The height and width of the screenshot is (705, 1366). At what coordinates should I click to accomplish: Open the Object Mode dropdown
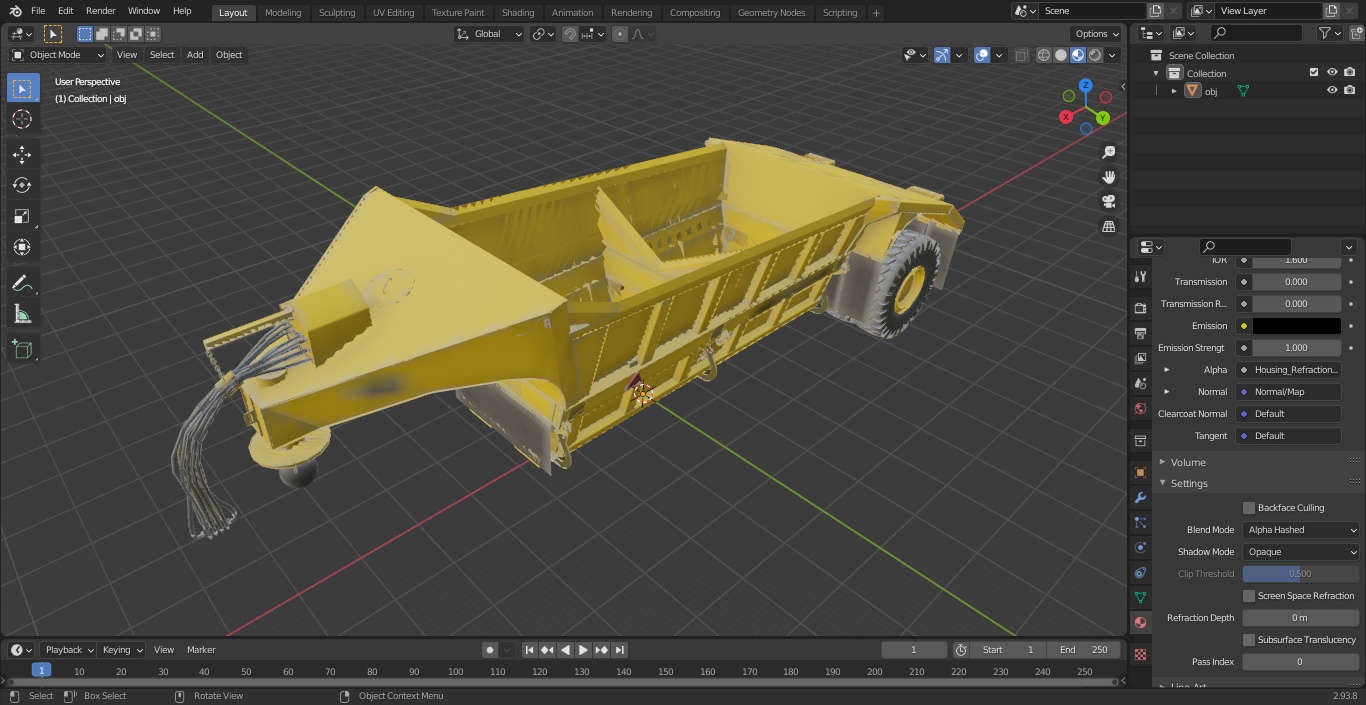58,55
